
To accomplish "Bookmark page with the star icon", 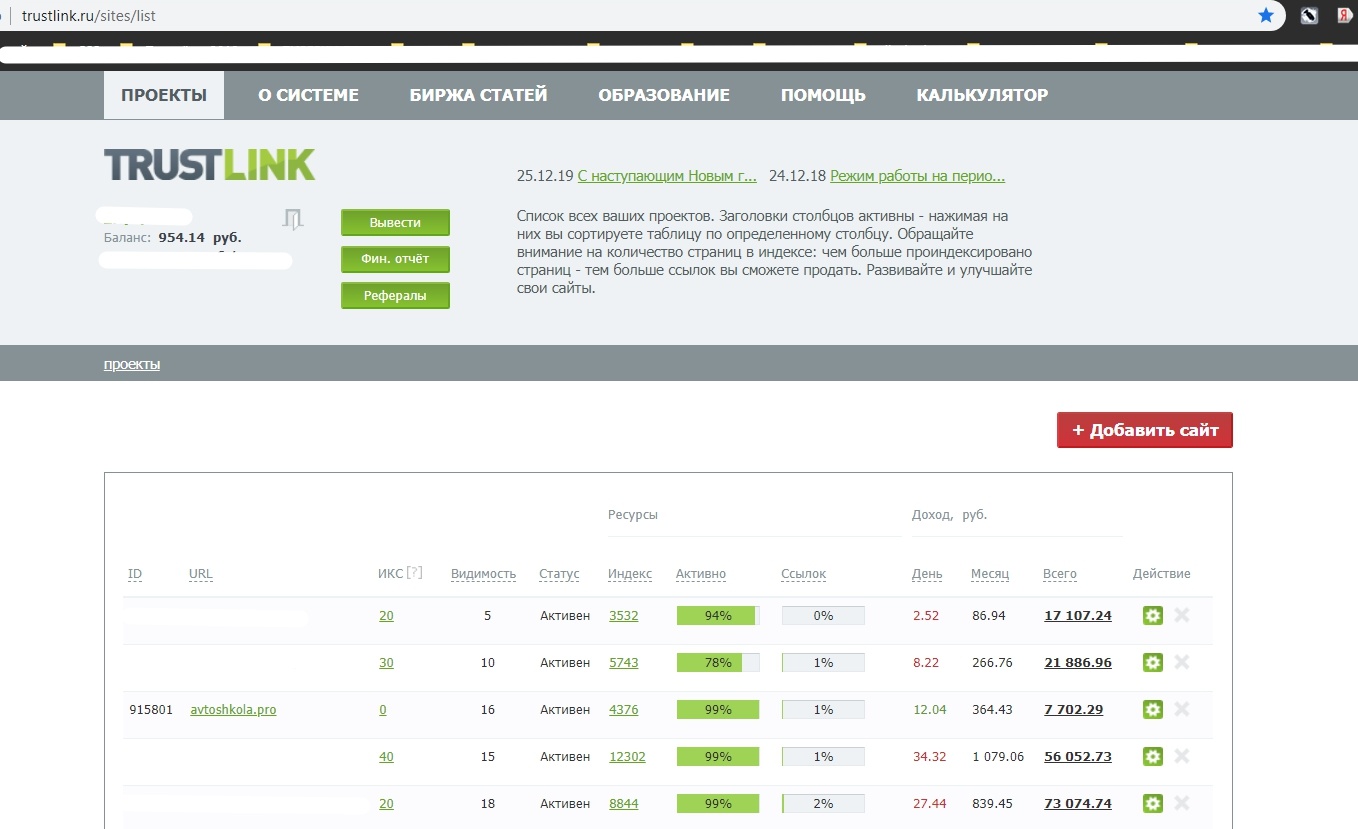I will [1266, 15].
